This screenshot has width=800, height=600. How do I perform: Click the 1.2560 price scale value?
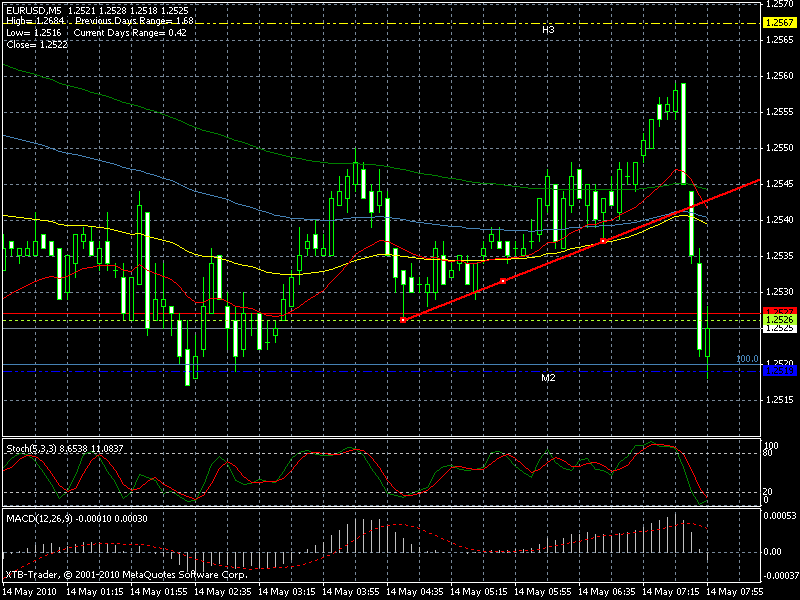pos(780,76)
